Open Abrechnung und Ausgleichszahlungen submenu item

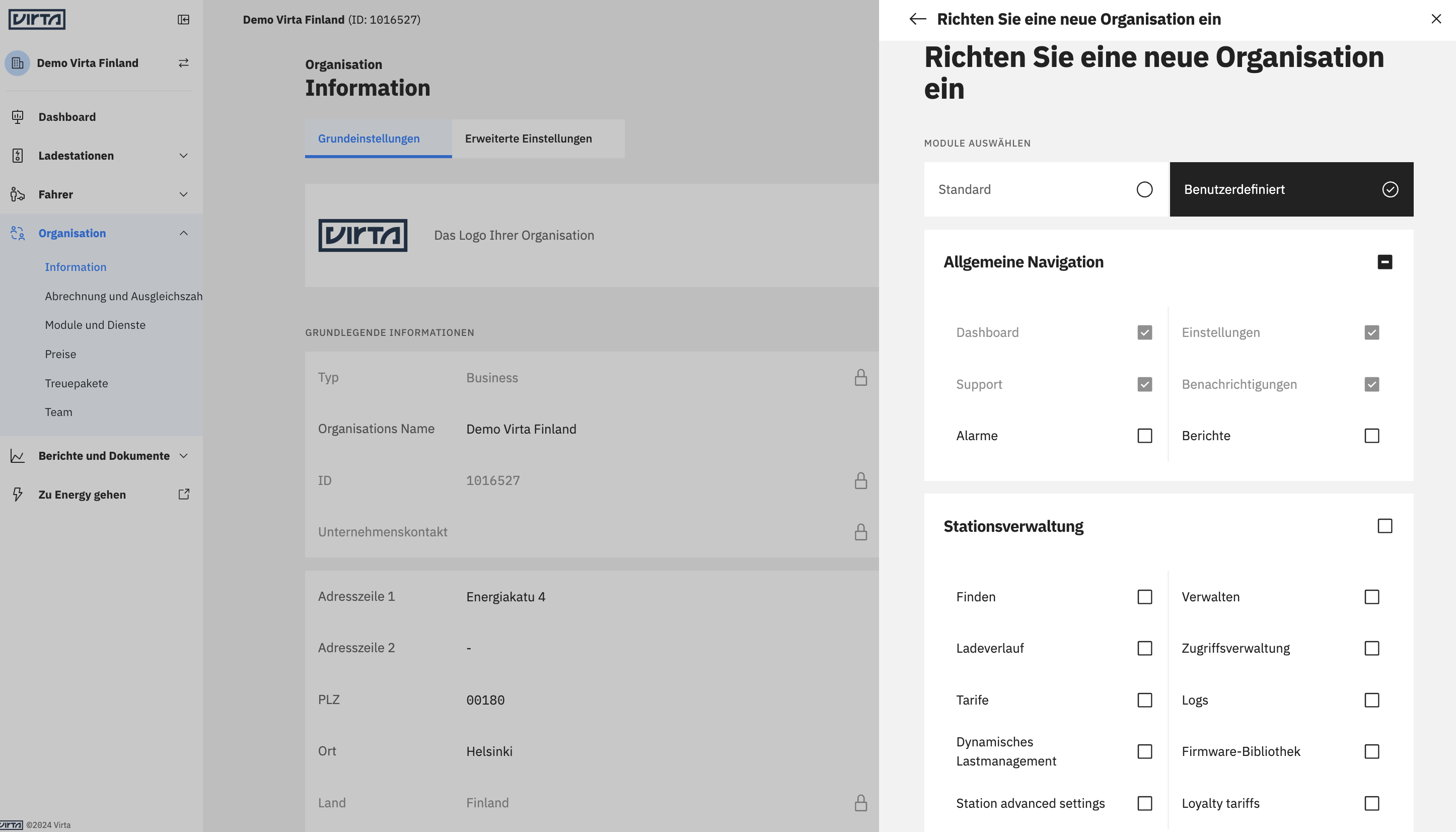click(123, 297)
